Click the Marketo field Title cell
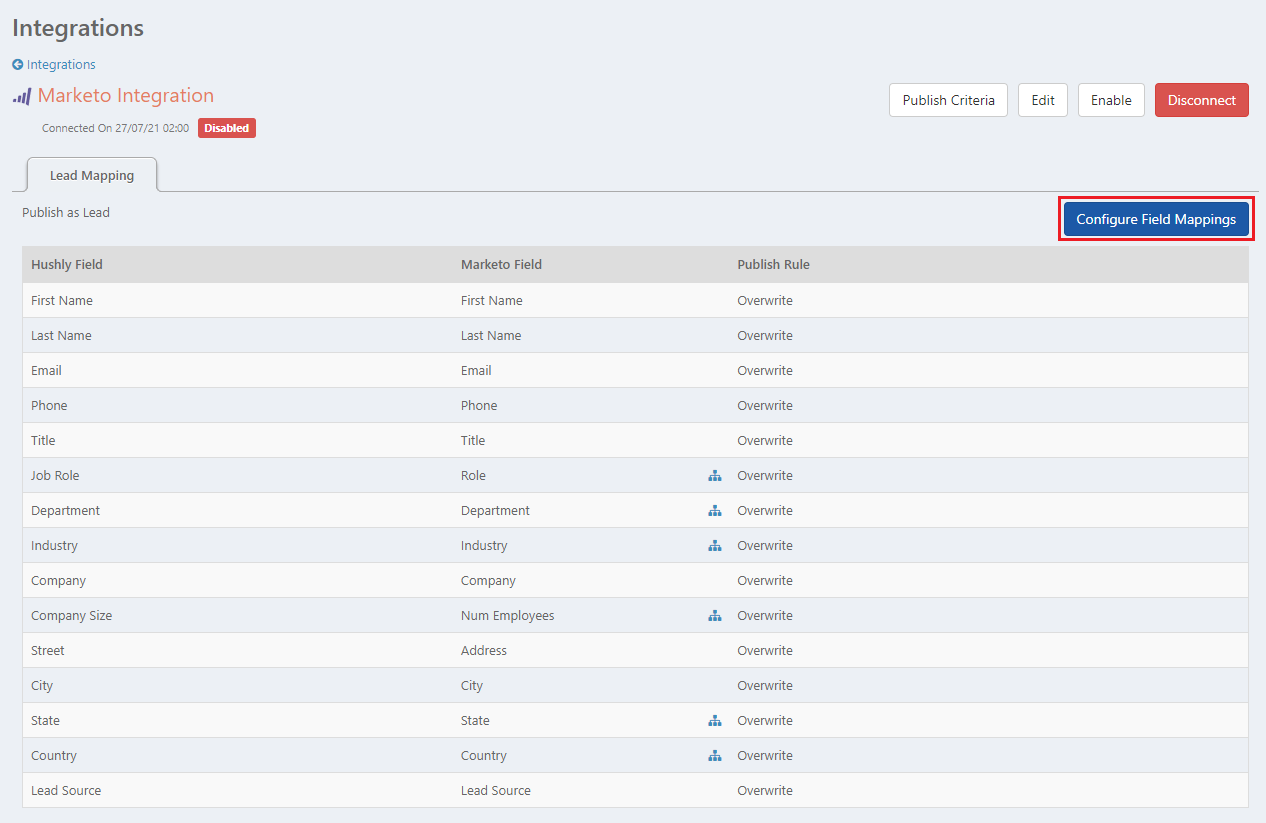This screenshot has height=823, width=1266. (x=473, y=441)
